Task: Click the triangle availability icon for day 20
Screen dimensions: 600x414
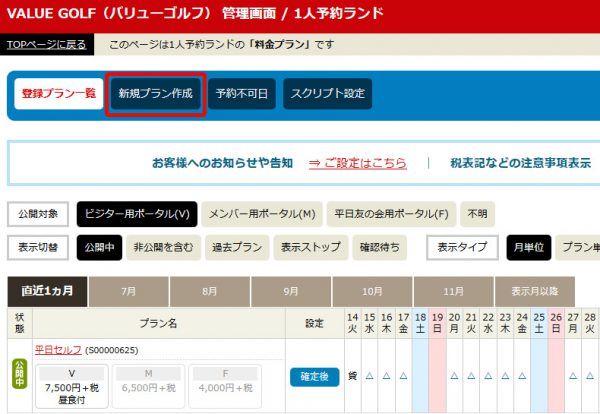Action: point(454,376)
